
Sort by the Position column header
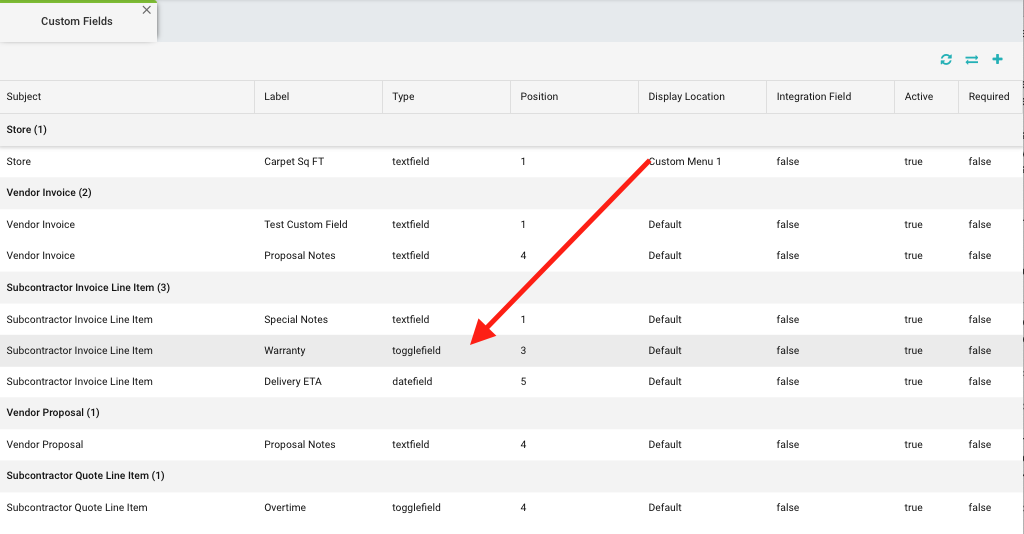point(539,97)
